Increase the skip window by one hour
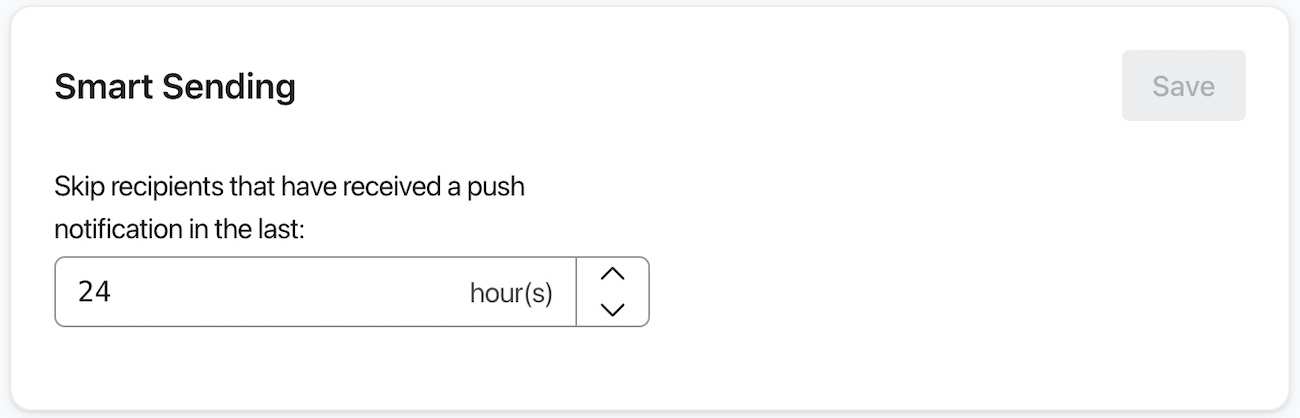This screenshot has width=1300, height=418. [x=613, y=274]
